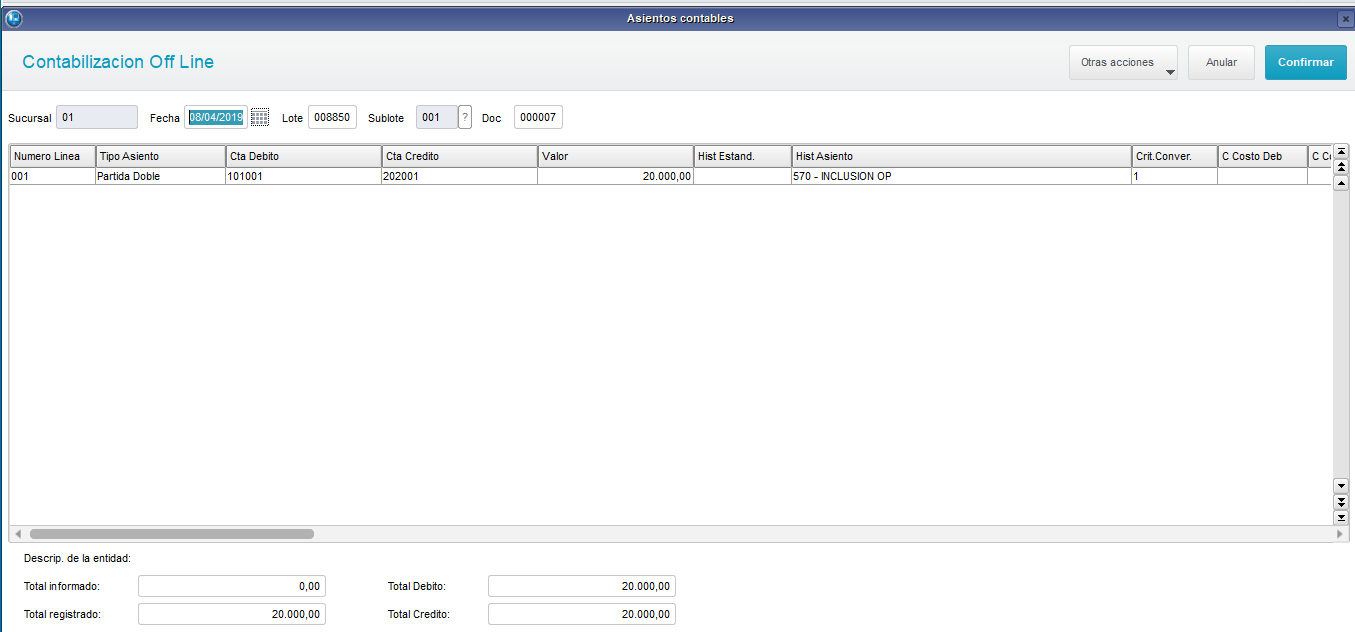Jump to first grid row arrow
Viewport: 1355px width, 632px height.
point(1342,151)
